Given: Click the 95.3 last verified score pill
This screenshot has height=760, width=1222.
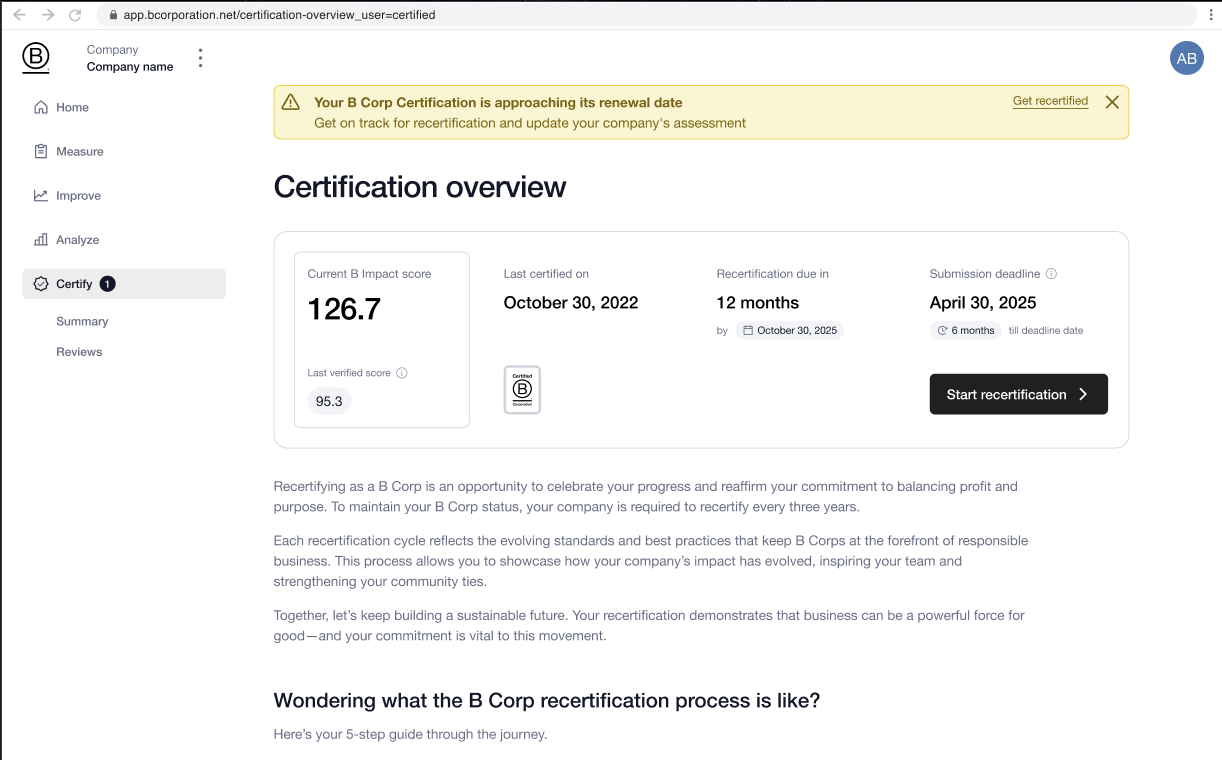Looking at the screenshot, I should tap(329, 401).
